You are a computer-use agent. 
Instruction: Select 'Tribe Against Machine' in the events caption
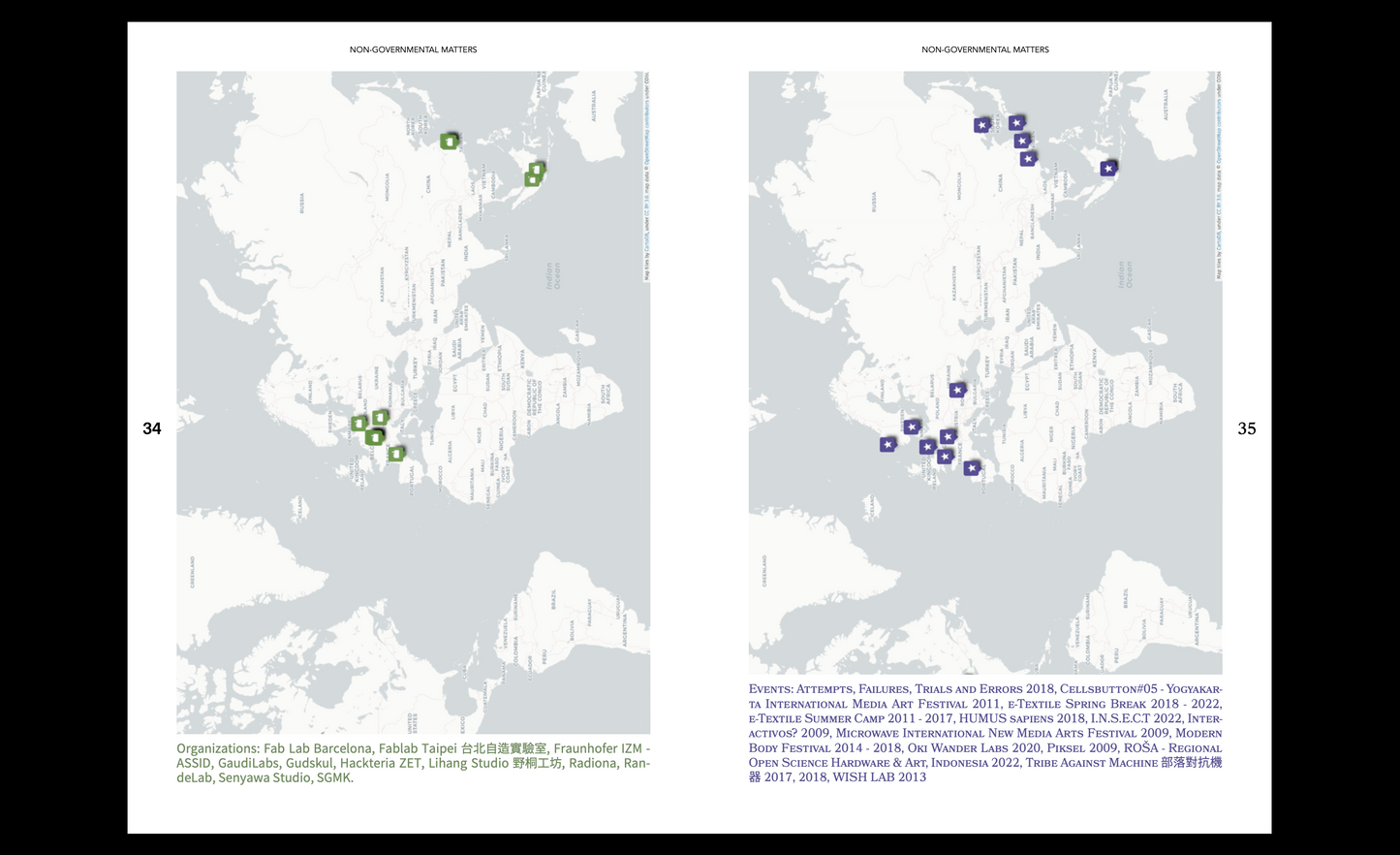(x=1091, y=762)
